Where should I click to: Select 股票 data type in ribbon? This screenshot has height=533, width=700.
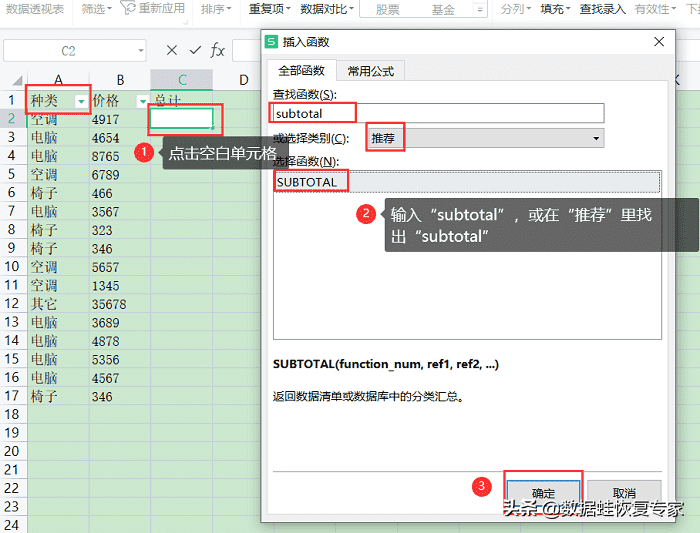click(x=387, y=9)
